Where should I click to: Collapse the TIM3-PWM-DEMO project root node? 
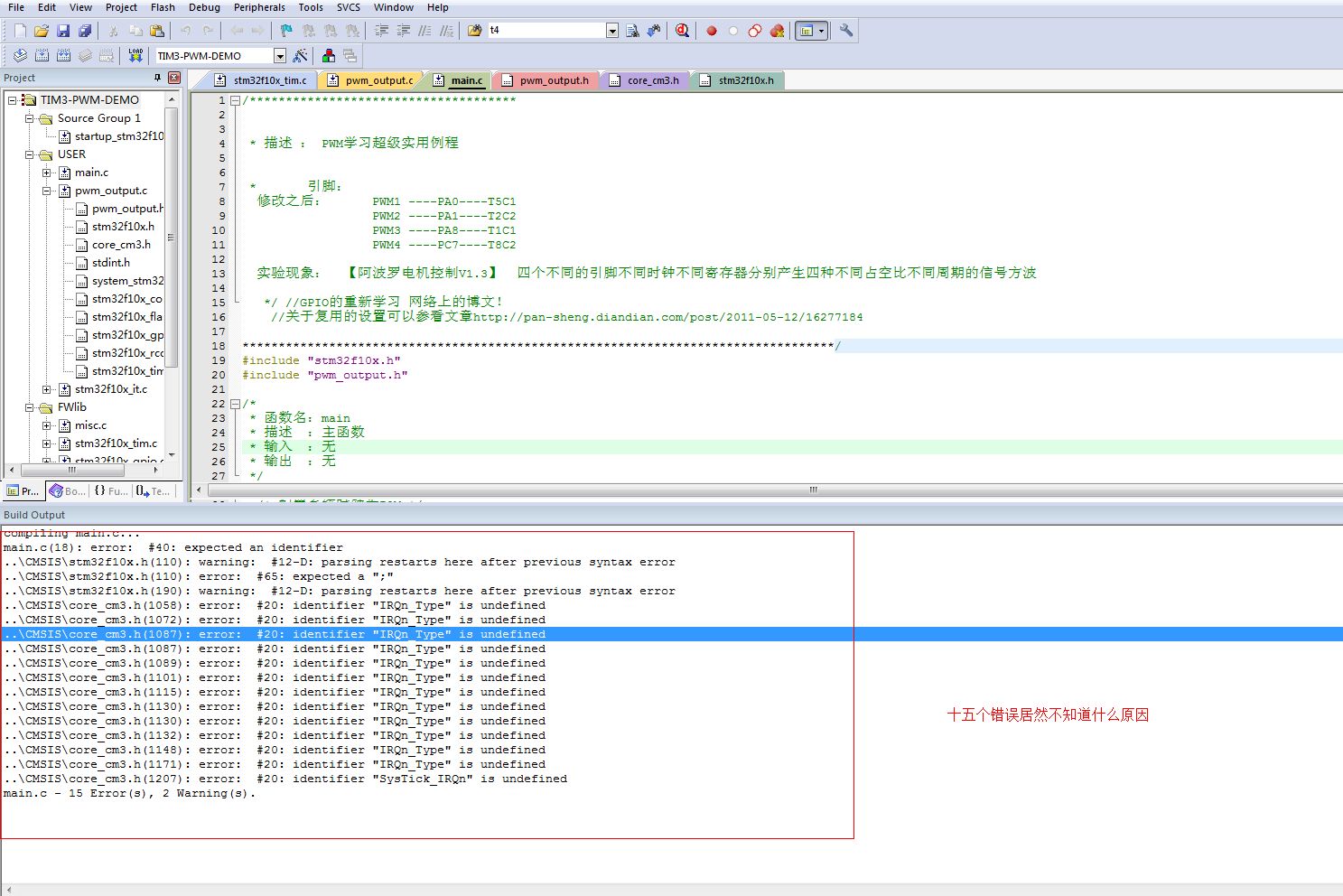point(13,100)
